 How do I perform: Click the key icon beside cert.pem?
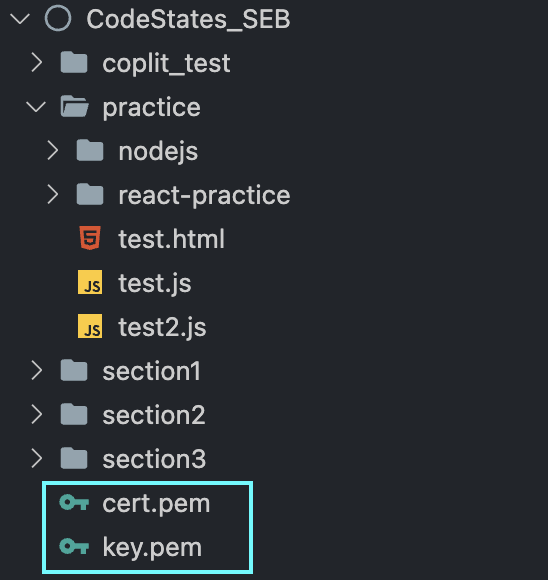(74, 503)
